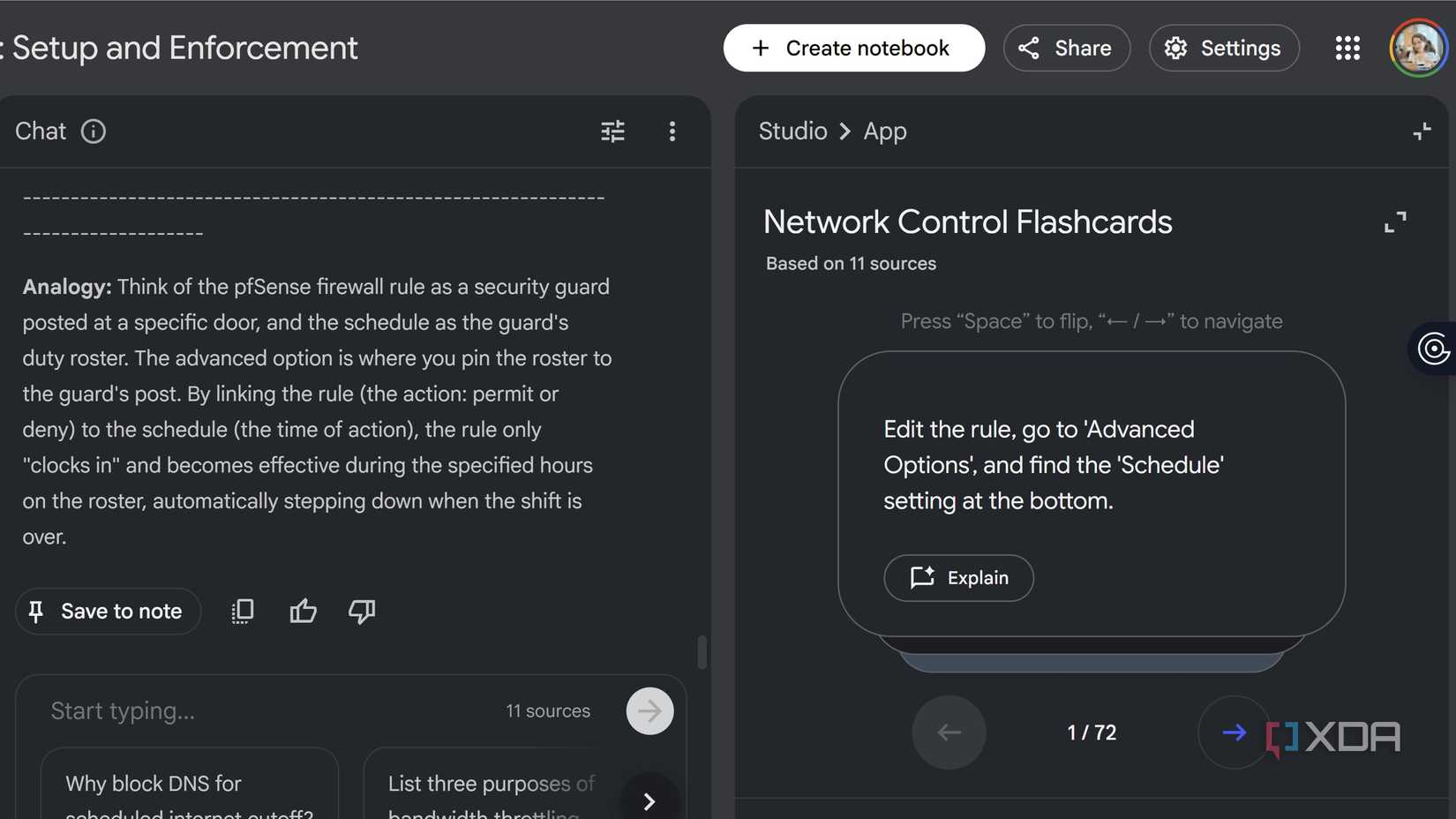Image resolution: width=1456 pixels, height=819 pixels.
Task: Copy the chat response
Action: coord(243,611)
